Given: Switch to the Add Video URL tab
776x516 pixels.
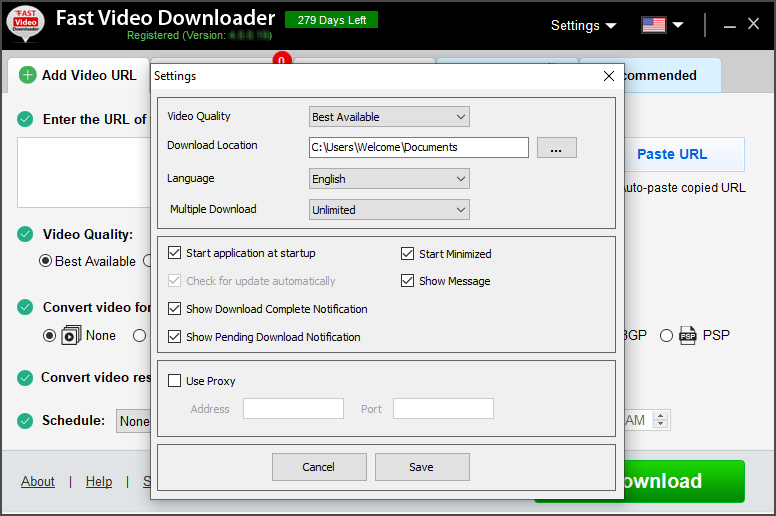Looking at the screenshot, I should [x=78, y=75].
